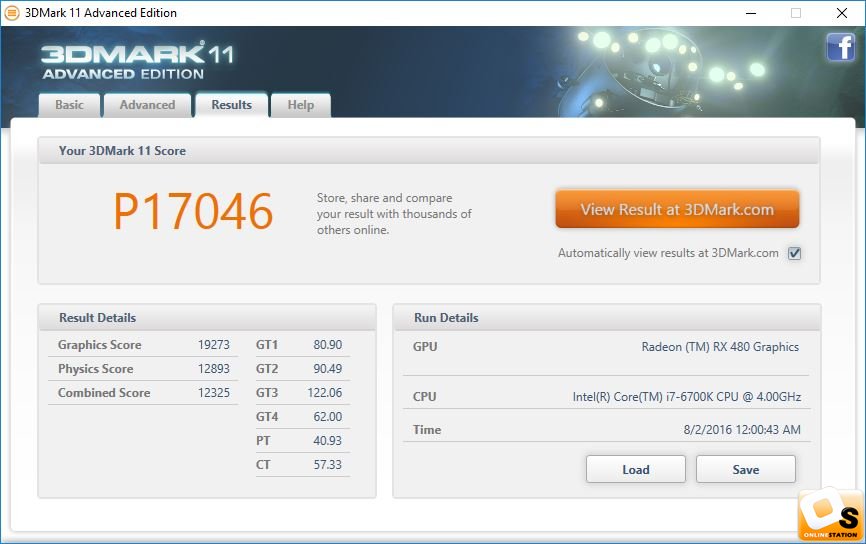Click the Result Details heading
This screenshot has height=544, width=866.
coord(97,318)
